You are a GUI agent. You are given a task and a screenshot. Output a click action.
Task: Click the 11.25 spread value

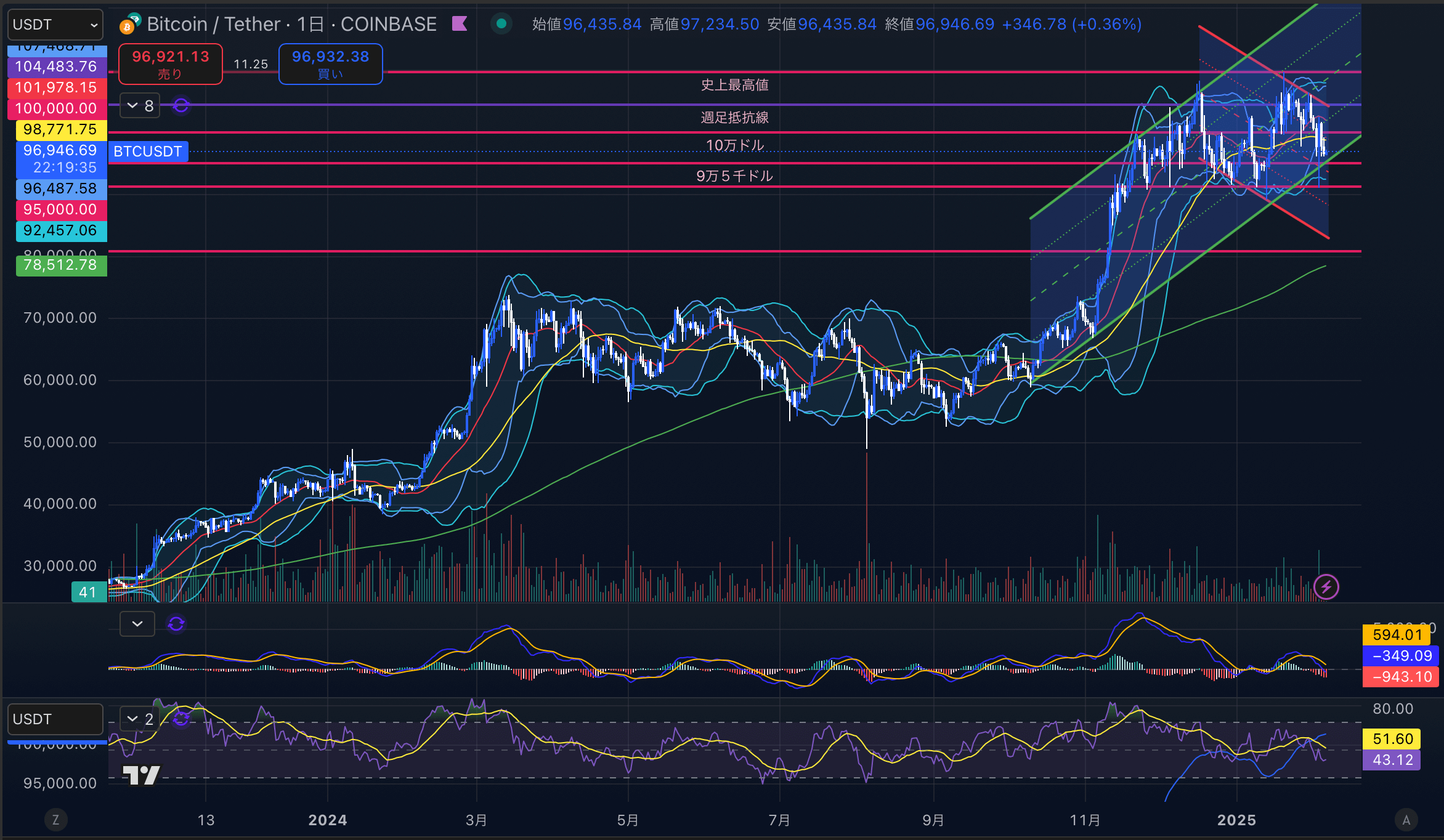tap(251, 64)
